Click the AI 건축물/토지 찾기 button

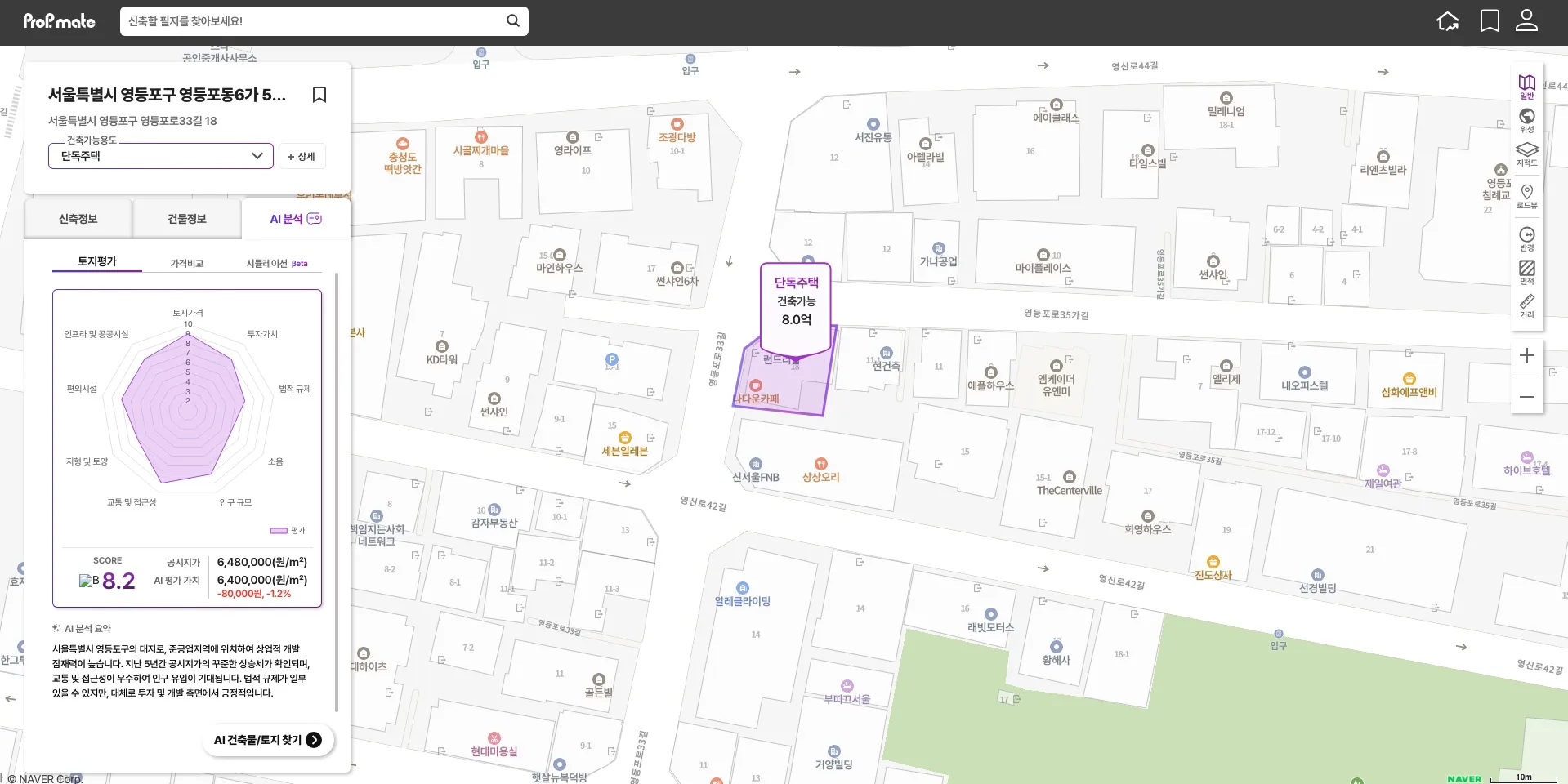pyautogui.click(x=268, y=740)
